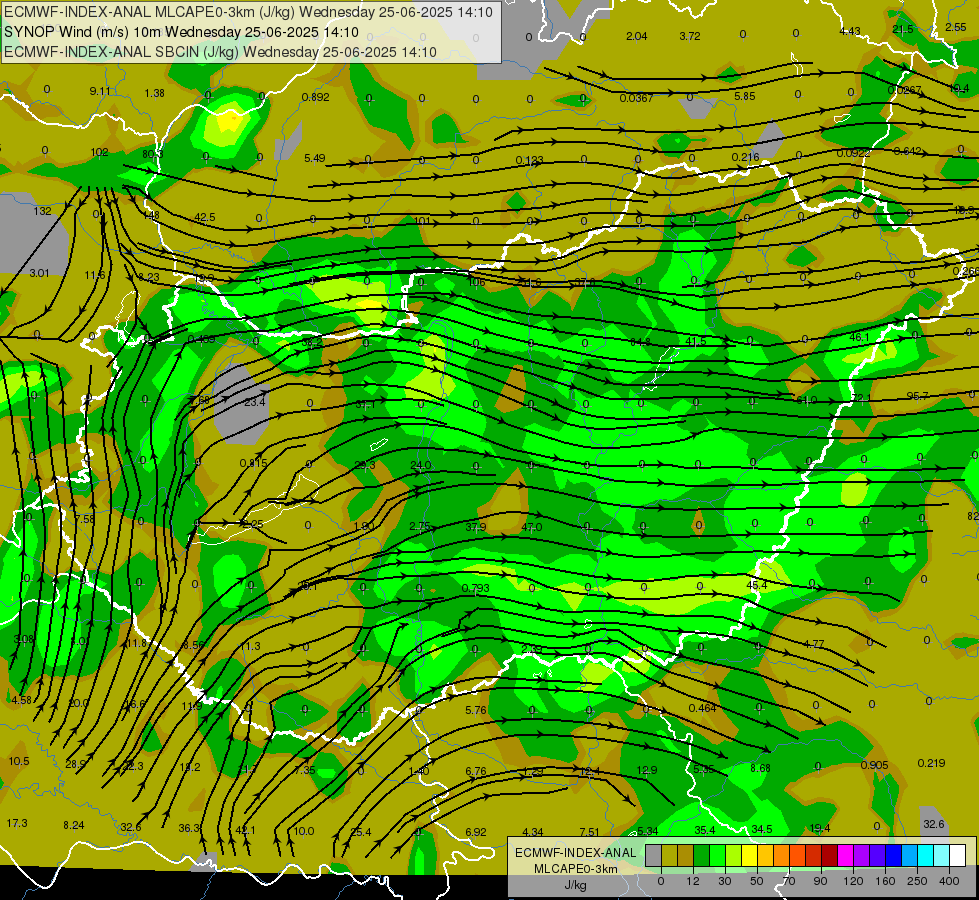Screen dimensions: 979x900
Task: Click the map value 7.51
Action: [x=589, y=832]
